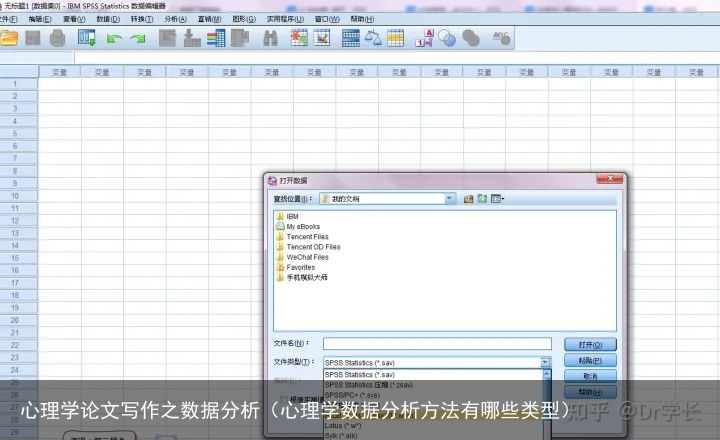Viewport: 720px width, 440px height.
Task: Click the 取消 button
Action: [590, 376]
